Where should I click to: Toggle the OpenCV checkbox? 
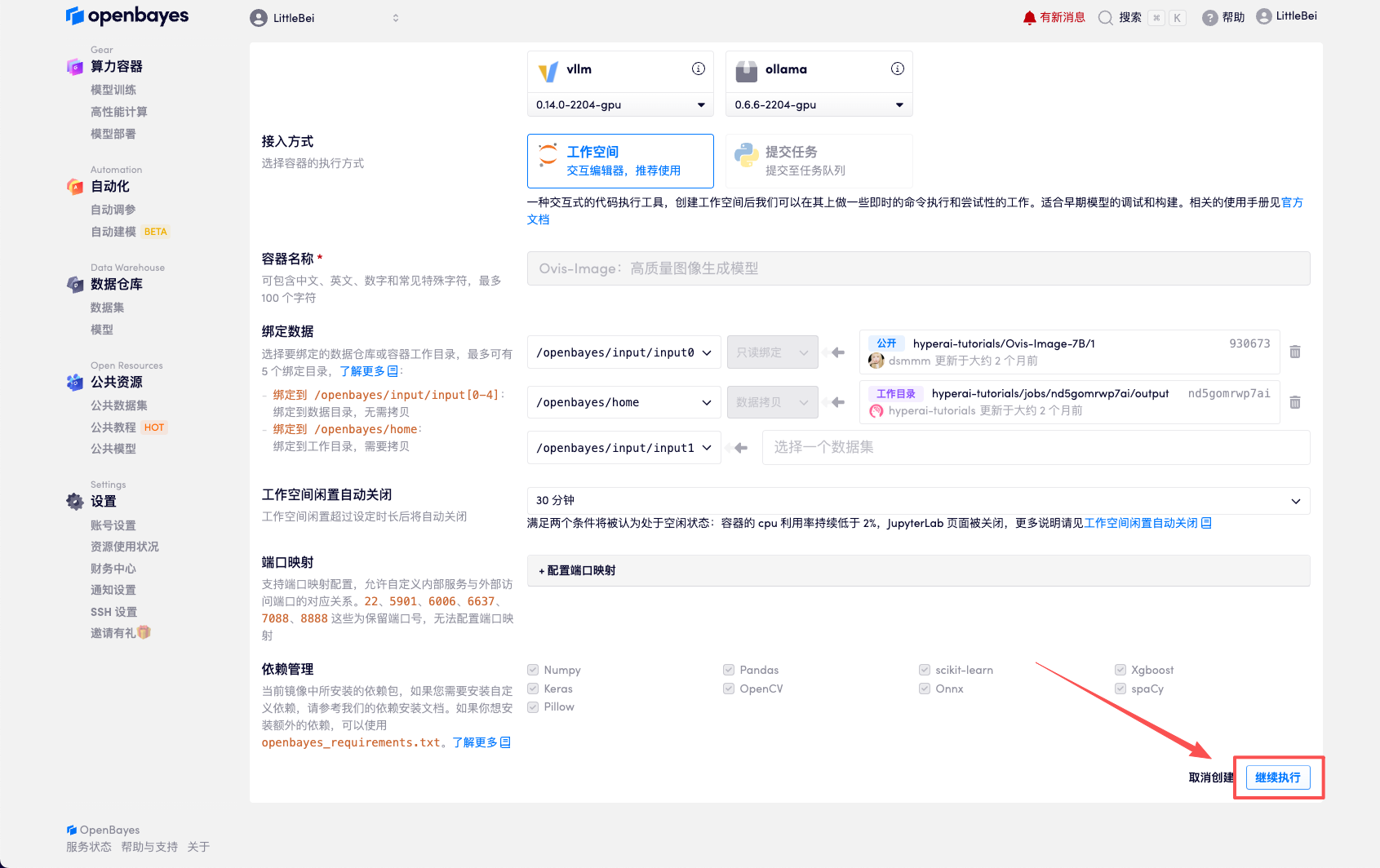pyautogui.click(x=729, y=689)
